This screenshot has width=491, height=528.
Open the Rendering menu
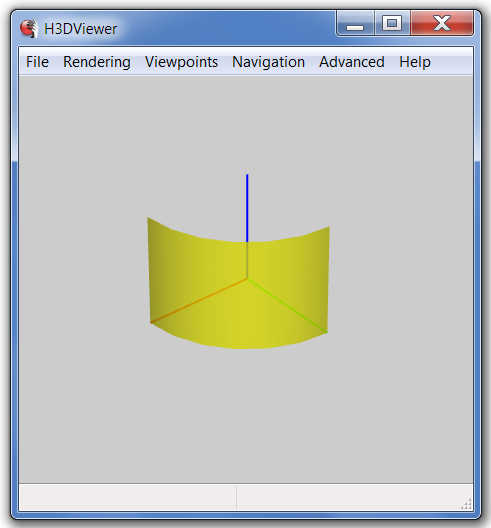tap(97, 62)
